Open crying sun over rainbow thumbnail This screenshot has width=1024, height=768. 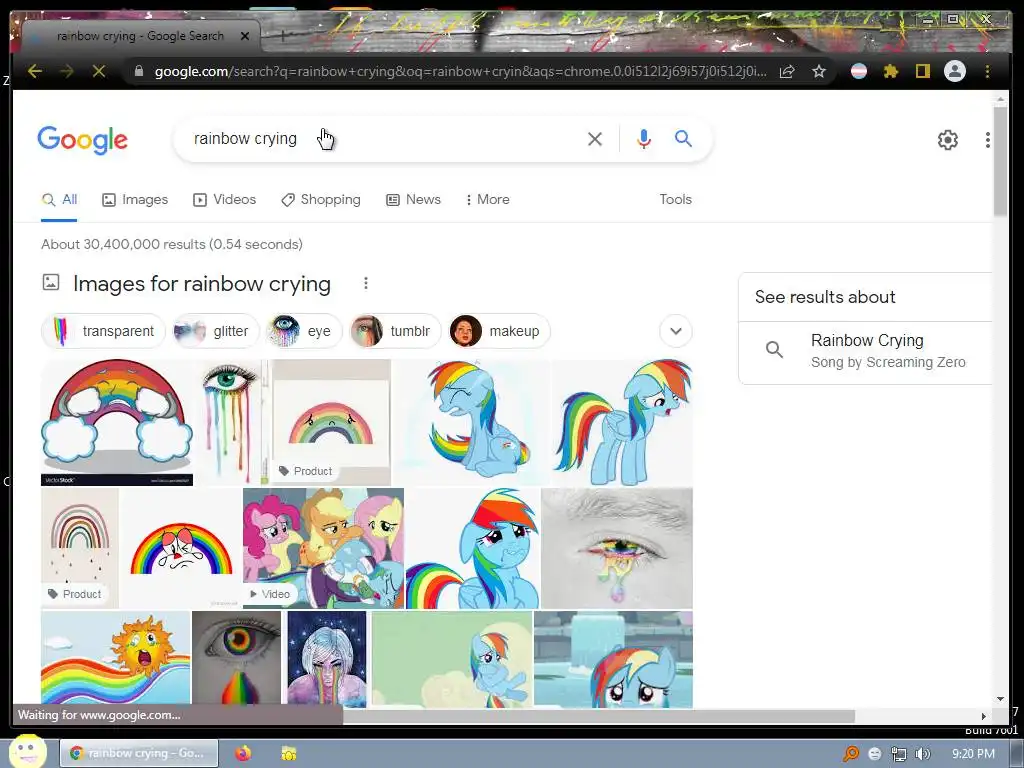point(116,658)
